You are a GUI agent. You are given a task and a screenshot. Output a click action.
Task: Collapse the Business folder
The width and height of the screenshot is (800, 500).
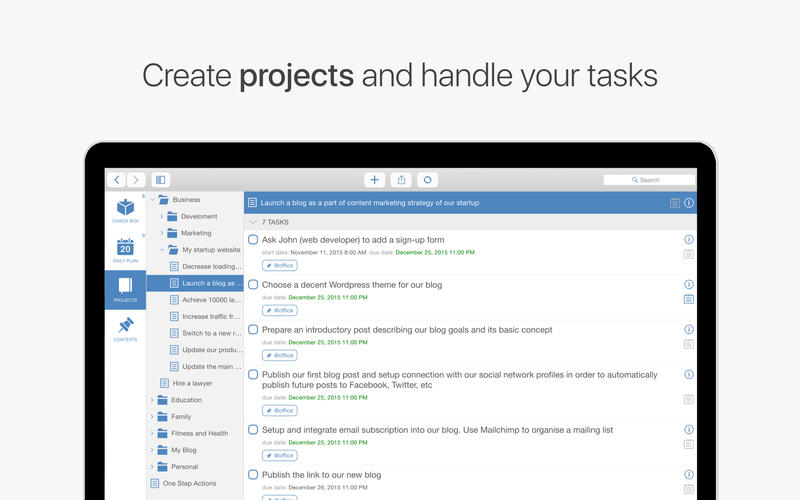153,200
